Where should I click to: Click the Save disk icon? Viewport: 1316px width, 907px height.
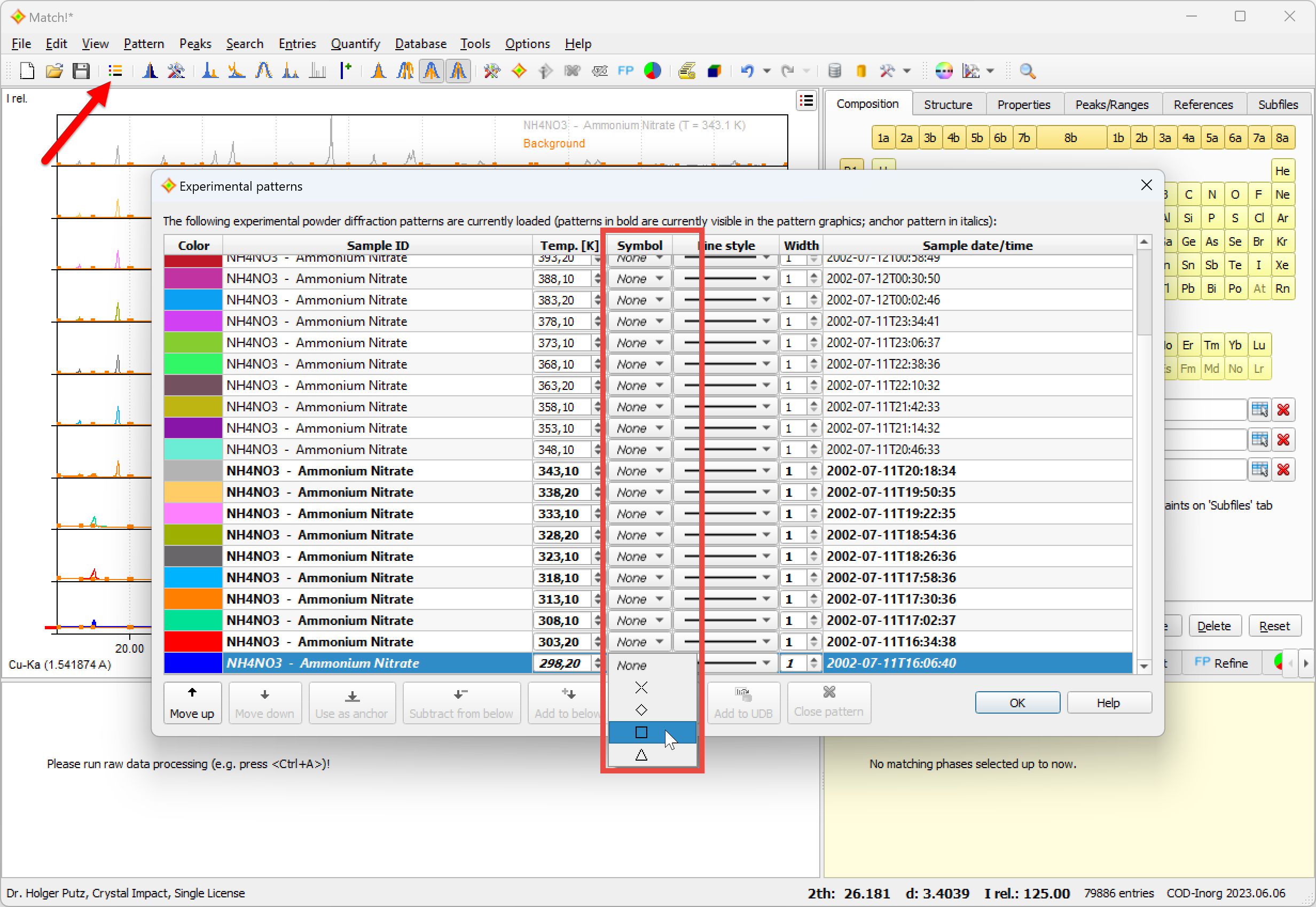[x=81, y=71]
